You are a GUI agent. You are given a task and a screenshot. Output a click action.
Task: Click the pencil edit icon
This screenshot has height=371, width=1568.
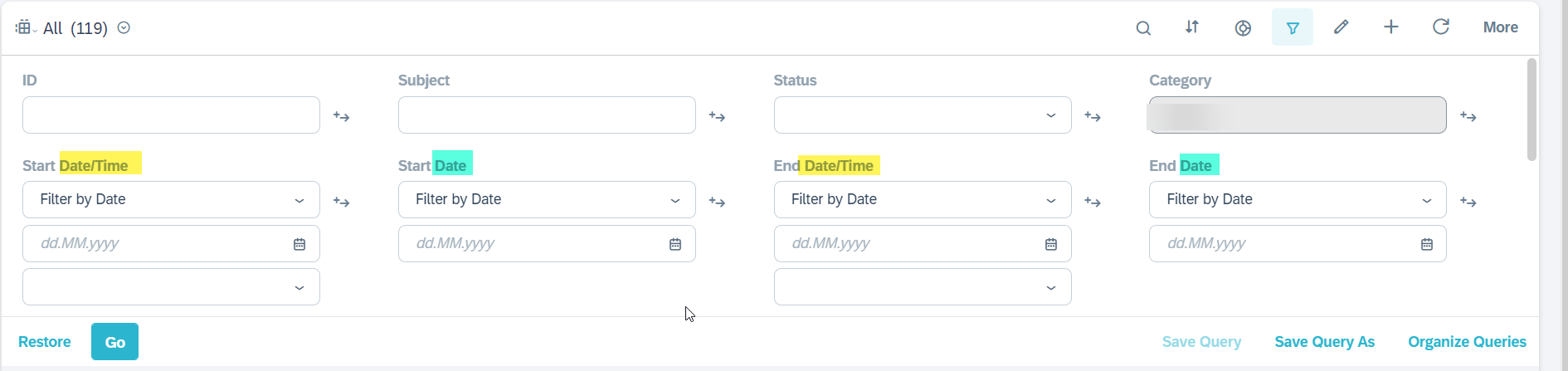(1342, 27)
